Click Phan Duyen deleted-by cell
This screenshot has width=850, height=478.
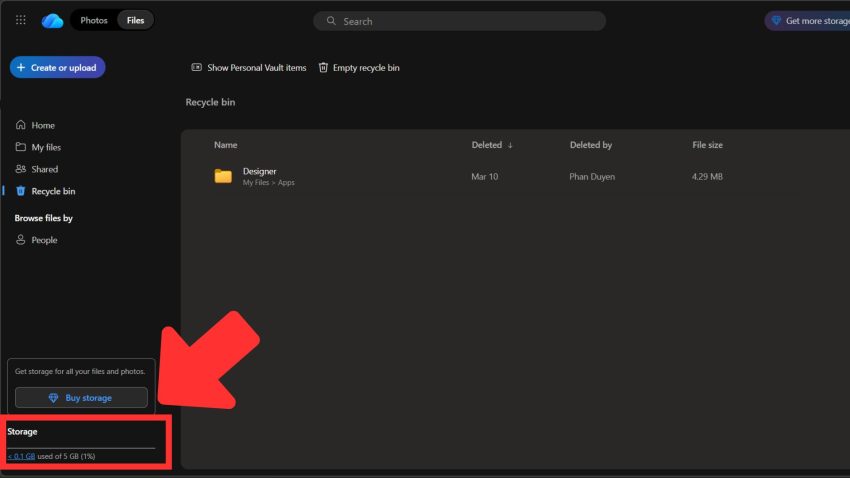[x=592, y=177]
